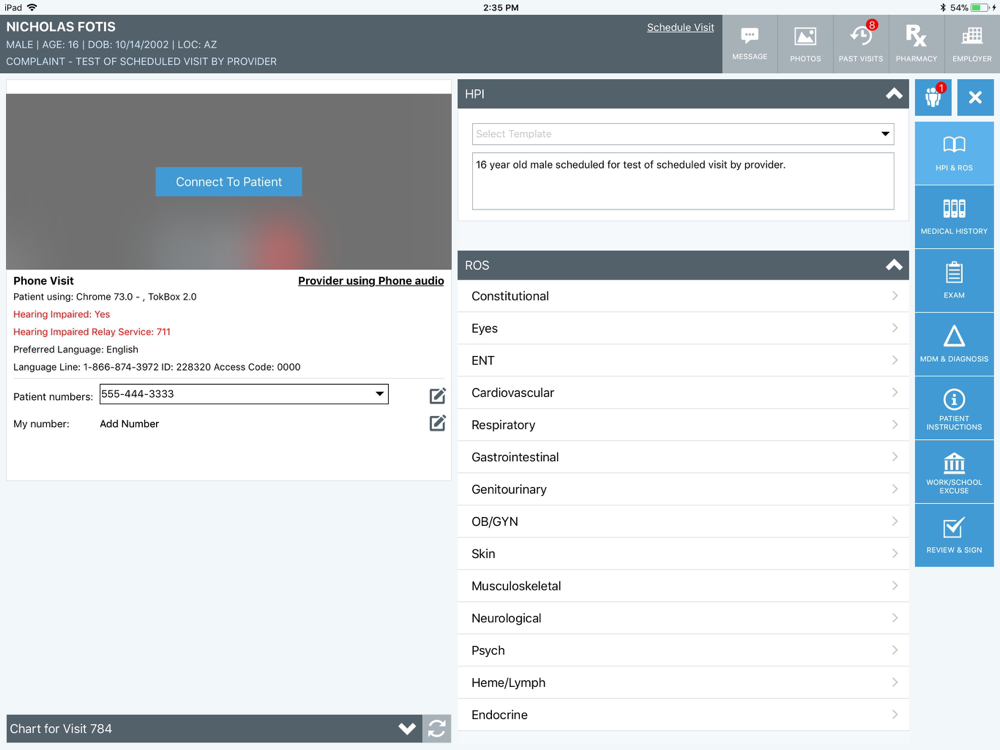Tap the Bluetooth status icon
Viewport: 1000px width, 750px height.
pos(943,8)
